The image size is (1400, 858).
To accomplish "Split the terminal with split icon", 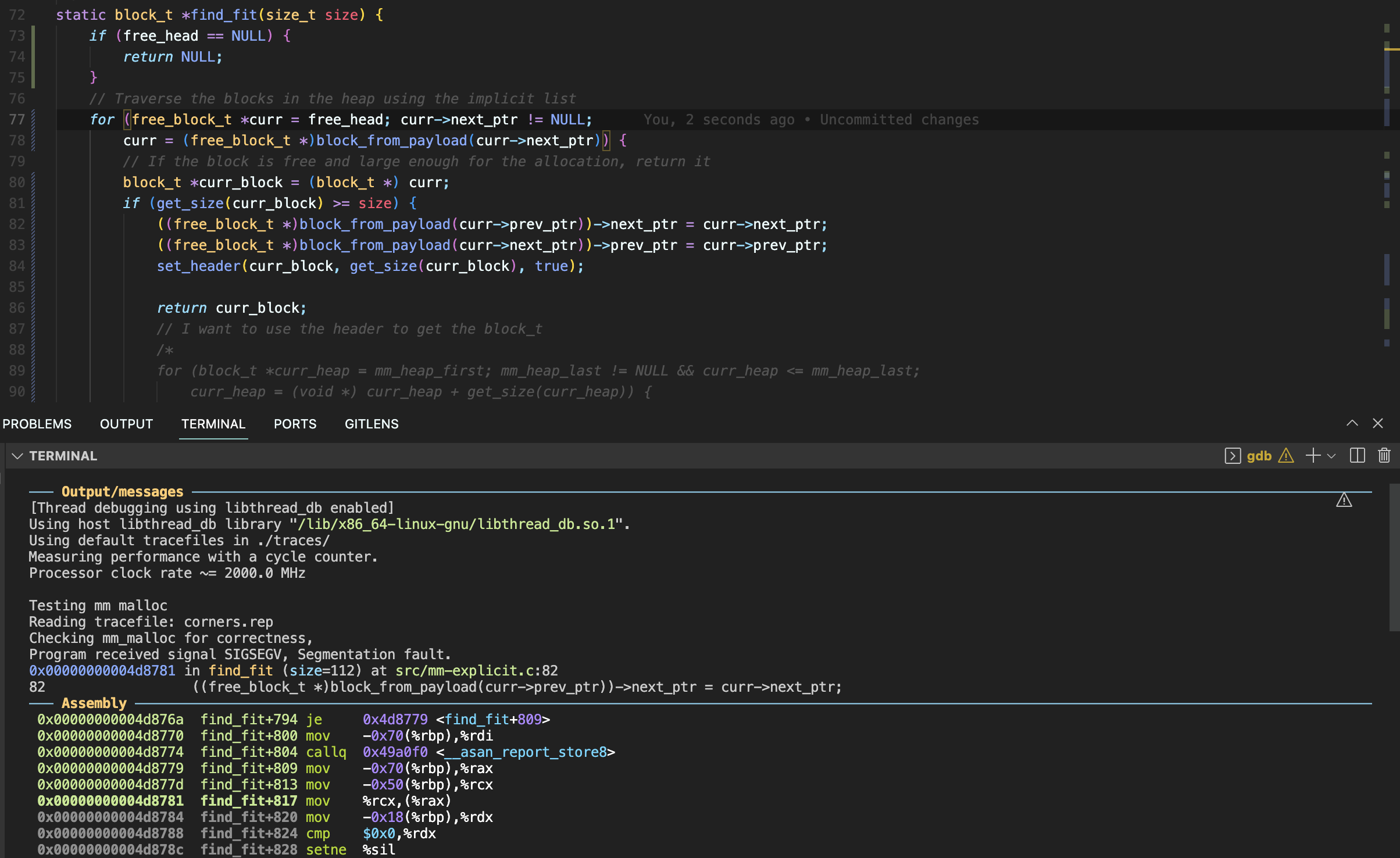I will (1357, 456).
